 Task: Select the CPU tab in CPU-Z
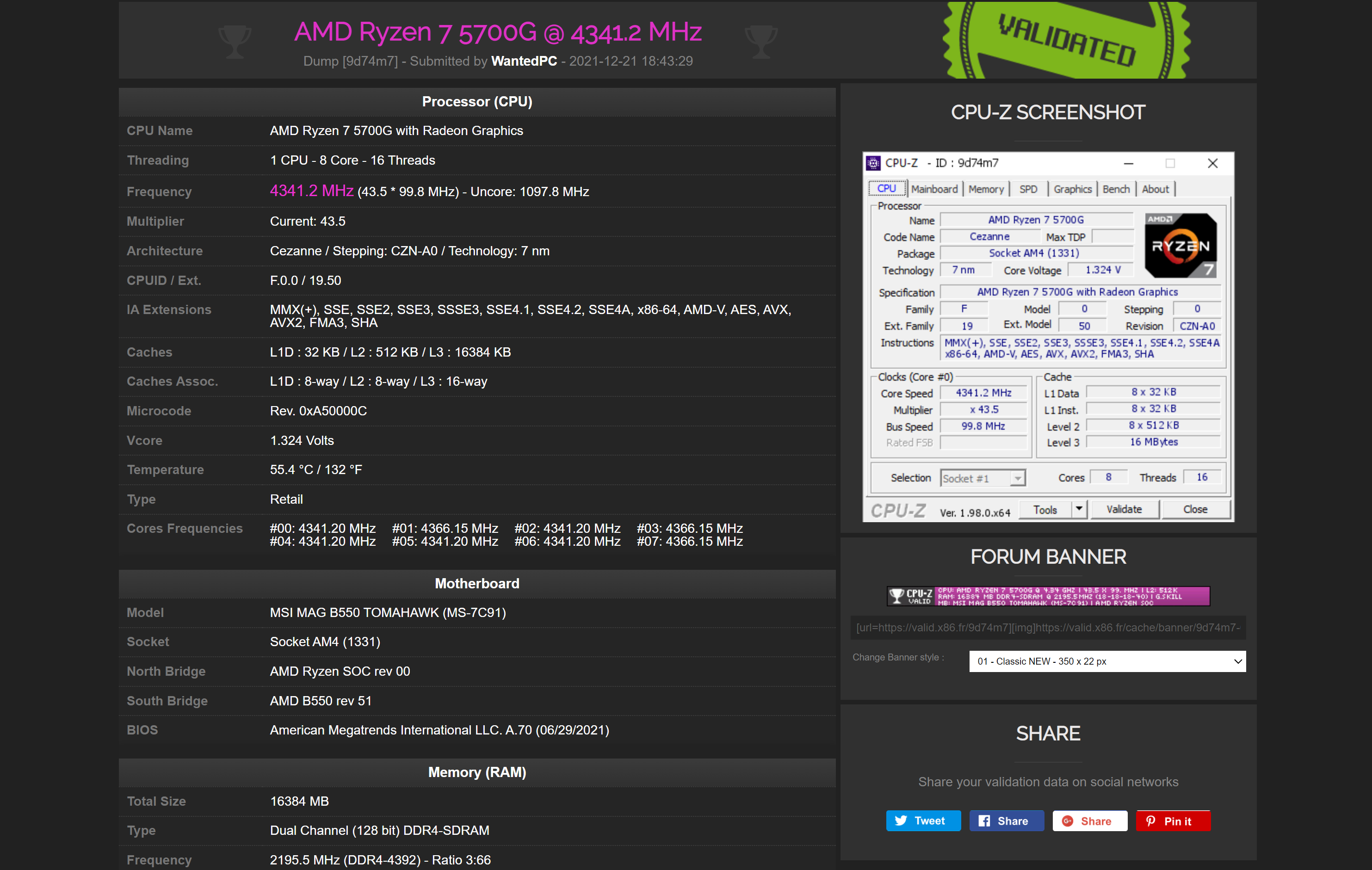tap(886, 189)
